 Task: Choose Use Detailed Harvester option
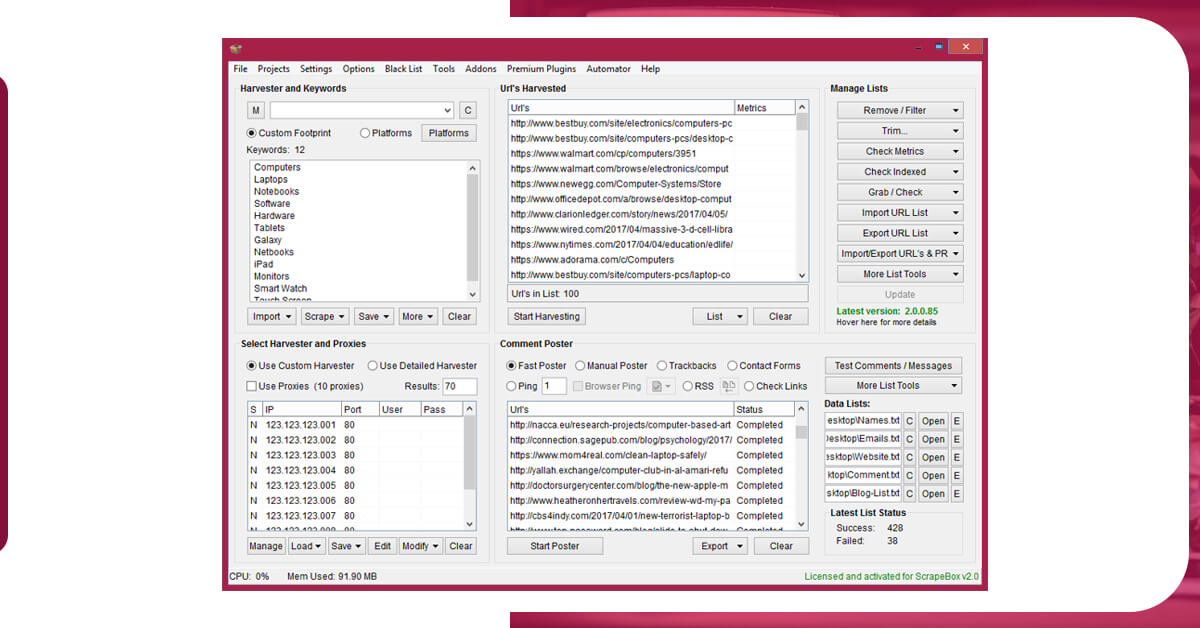coord(373,366)
